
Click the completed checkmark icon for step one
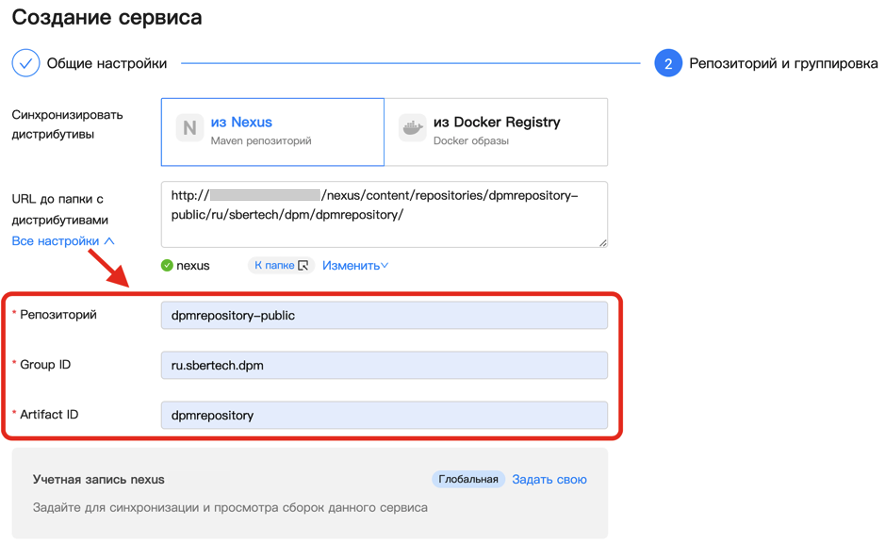coord(25,63)
